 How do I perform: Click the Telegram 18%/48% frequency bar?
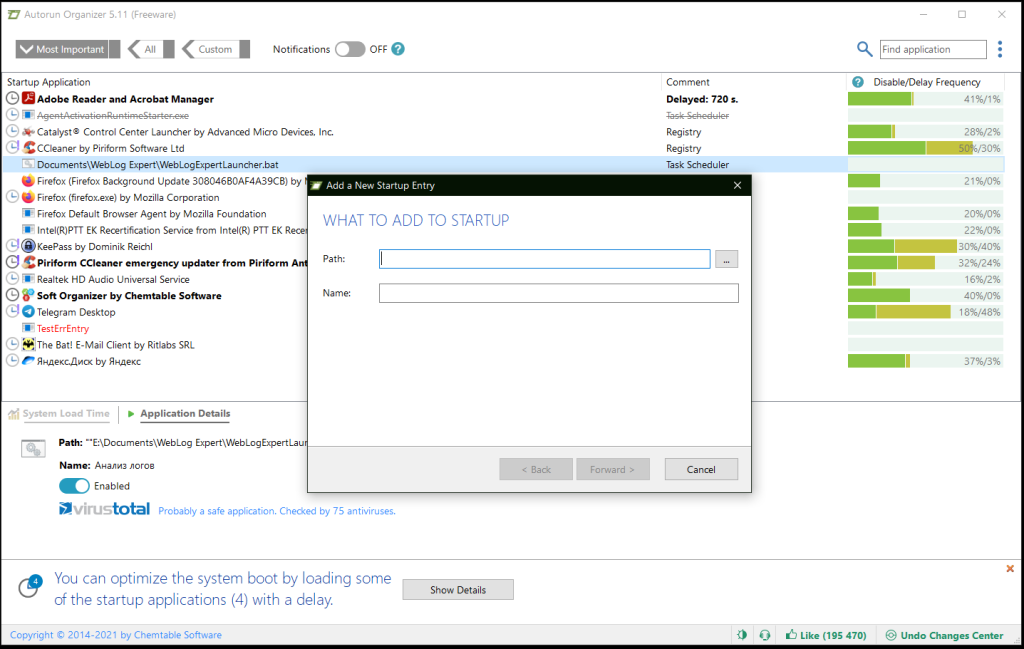925,311
